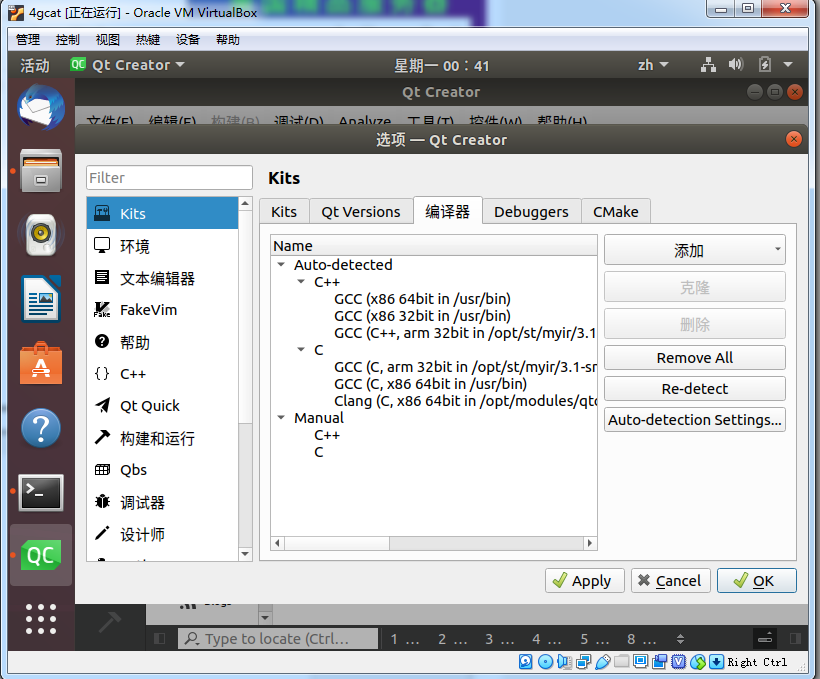The image size is (820, 679).
Task: Open the 管理 menu in VirtualBox
Action: [28, 39]
